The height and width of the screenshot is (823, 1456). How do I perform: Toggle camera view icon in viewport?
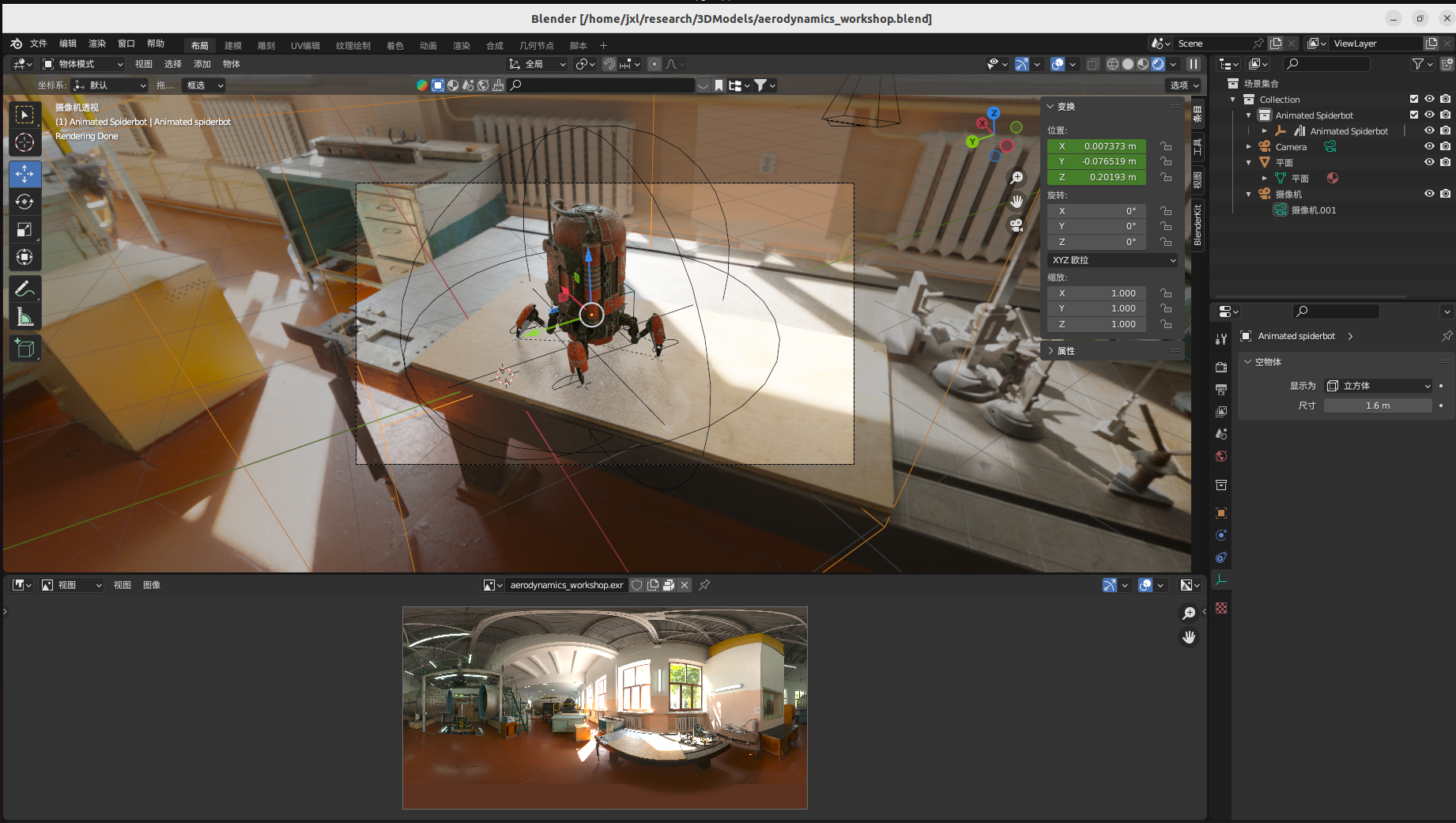click(1017, 225)
